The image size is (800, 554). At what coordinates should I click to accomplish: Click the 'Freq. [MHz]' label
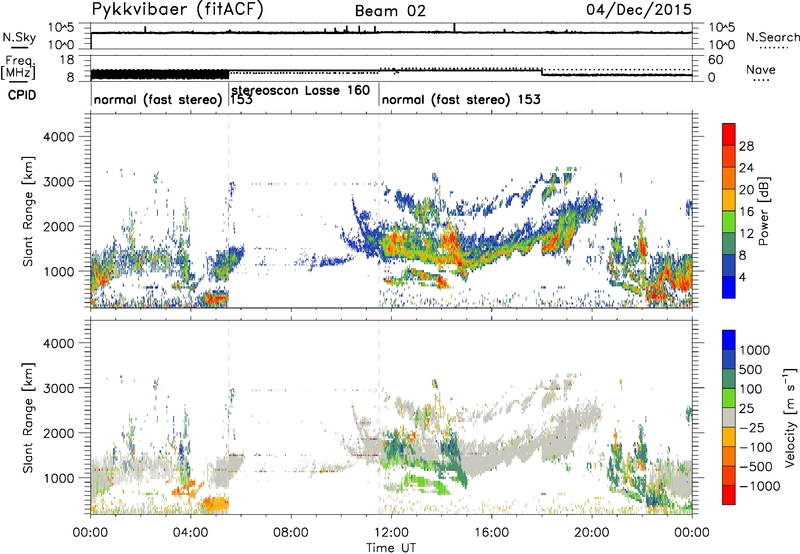pyautogui.click(x=18, y=67)
